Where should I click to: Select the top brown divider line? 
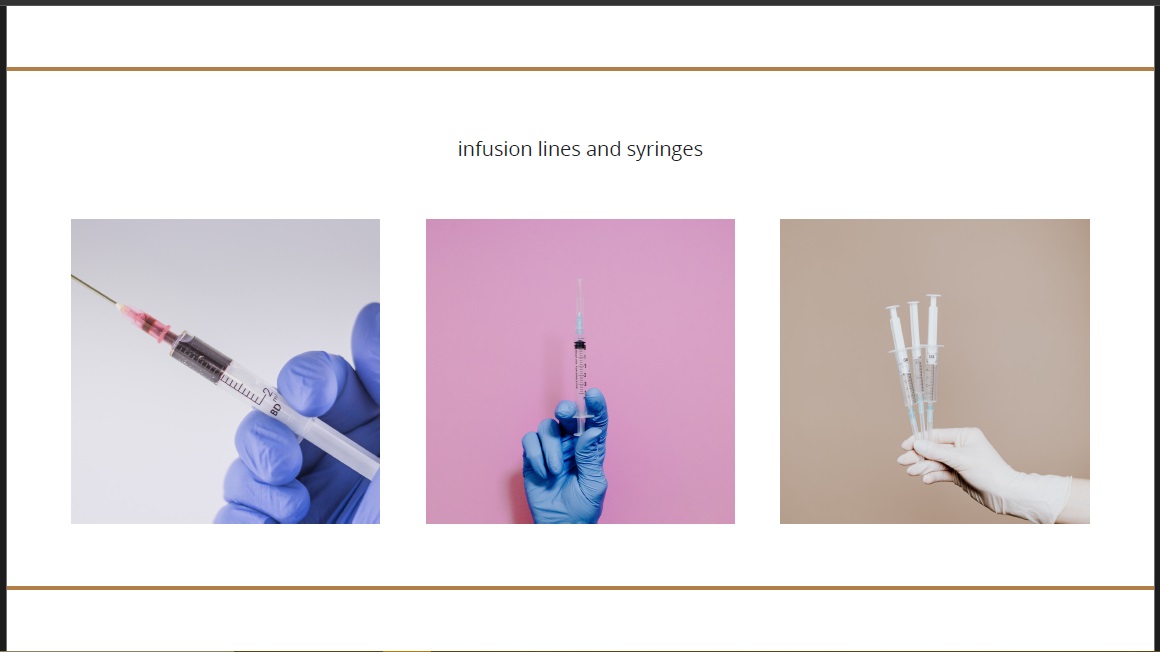(580, 69)
